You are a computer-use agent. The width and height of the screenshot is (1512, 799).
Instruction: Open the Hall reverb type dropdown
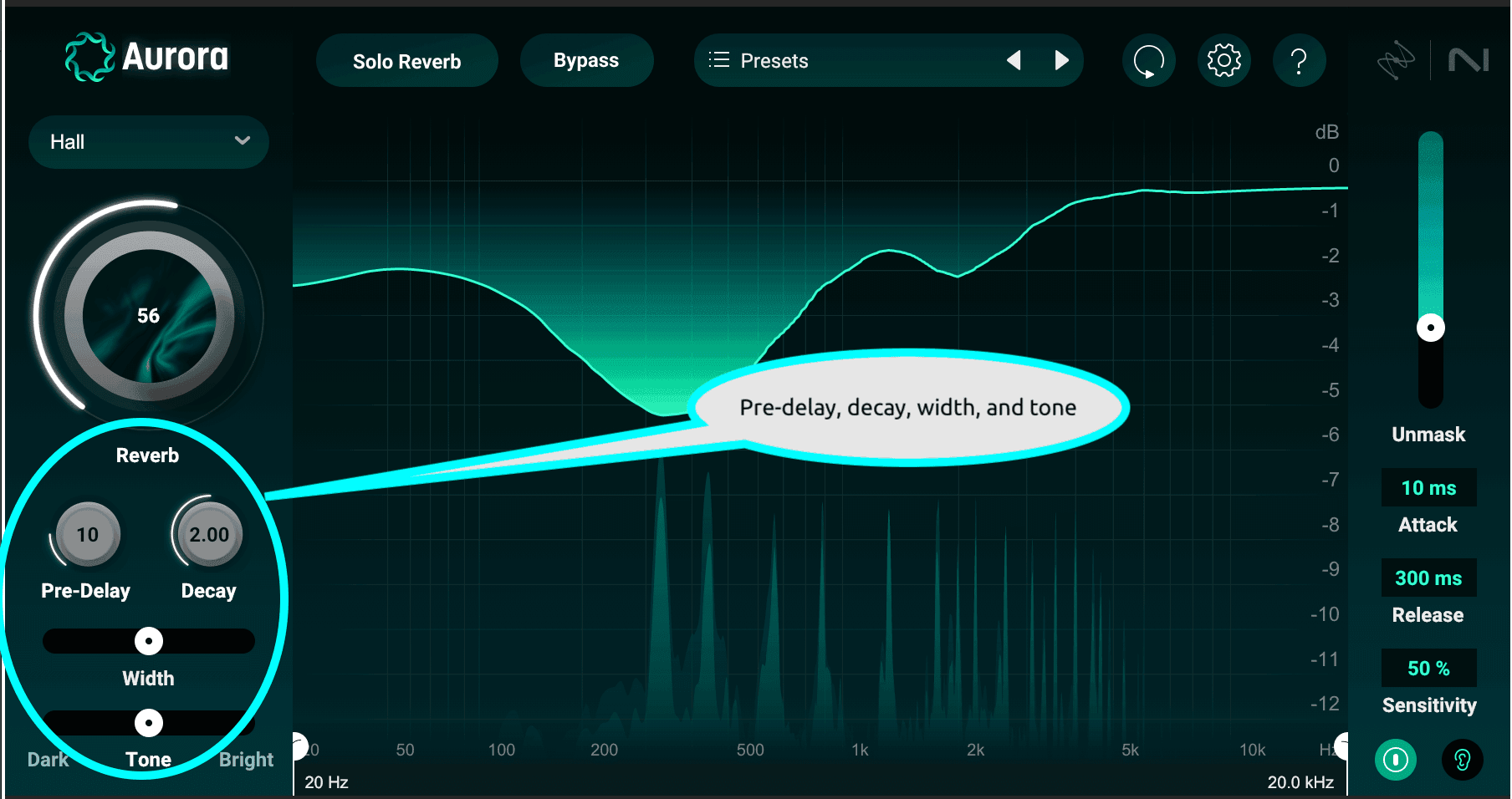click(149, 142)
